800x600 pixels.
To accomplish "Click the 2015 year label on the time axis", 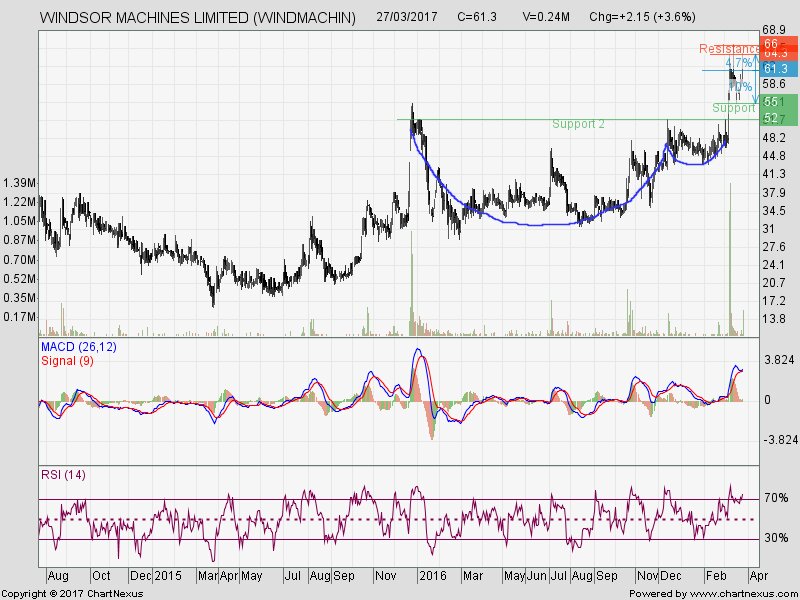I will pos(168,576).
